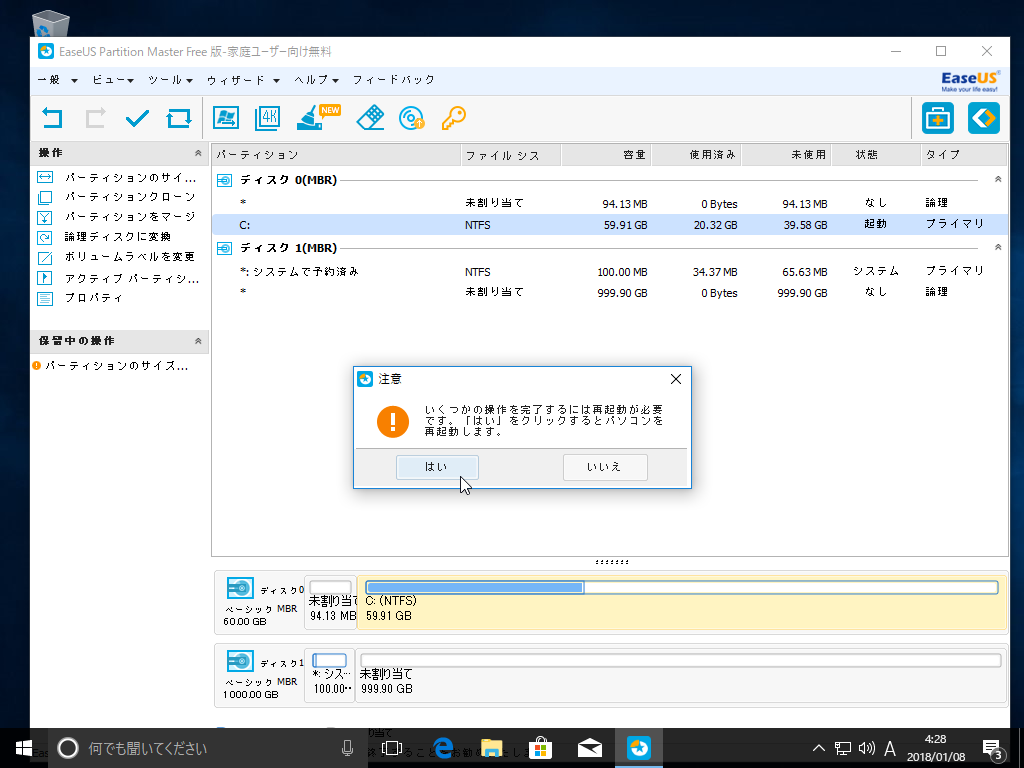Click the pending パーティションのサイズ operation entry
The height and width of the screenshot is (768, 1024).
click(110, 366)
